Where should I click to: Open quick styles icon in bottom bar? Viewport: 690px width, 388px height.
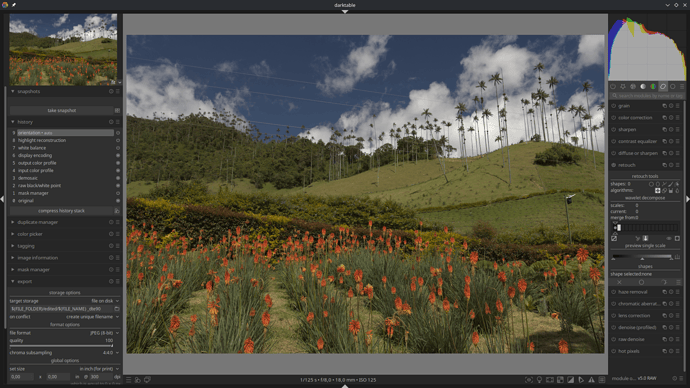(x=138, y=380)
